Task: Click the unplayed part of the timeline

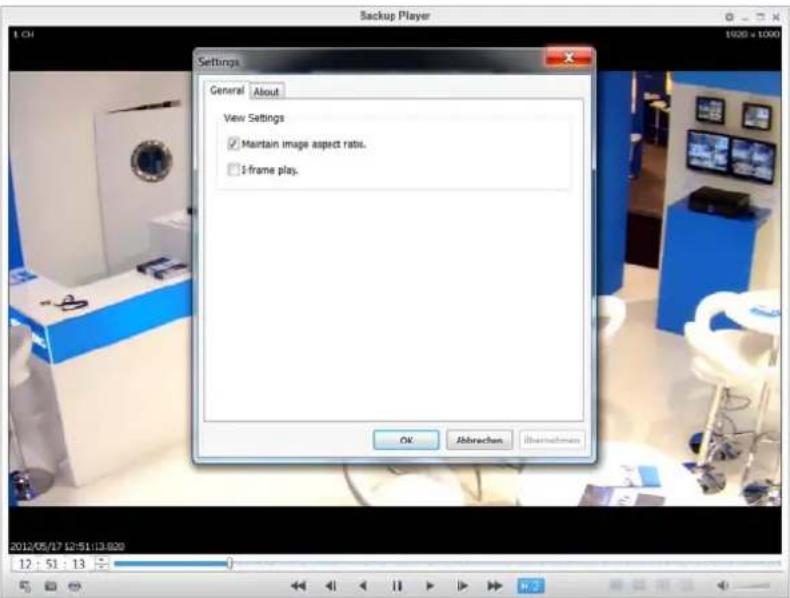Action: coord(506,563)
